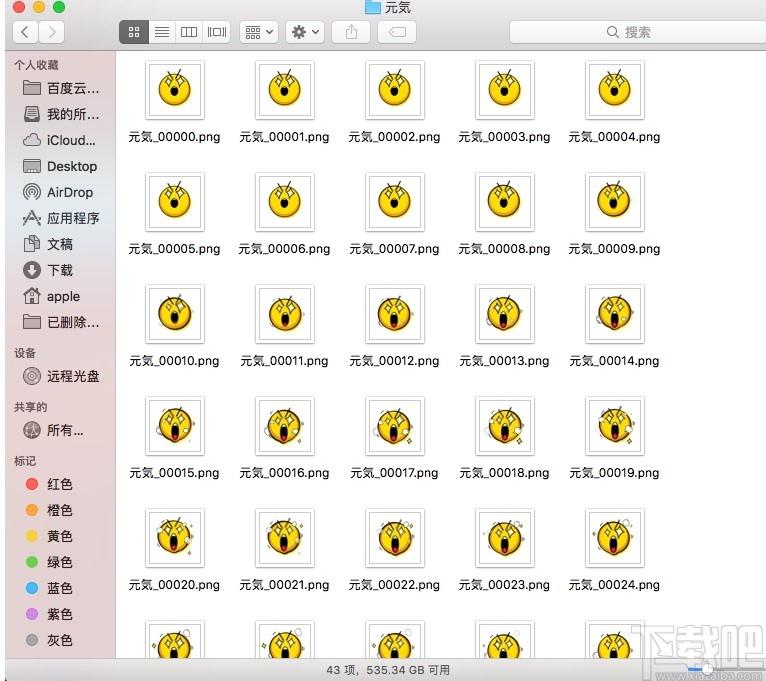
Task: Switch to column view mode
Action: [x=189, y=32]
